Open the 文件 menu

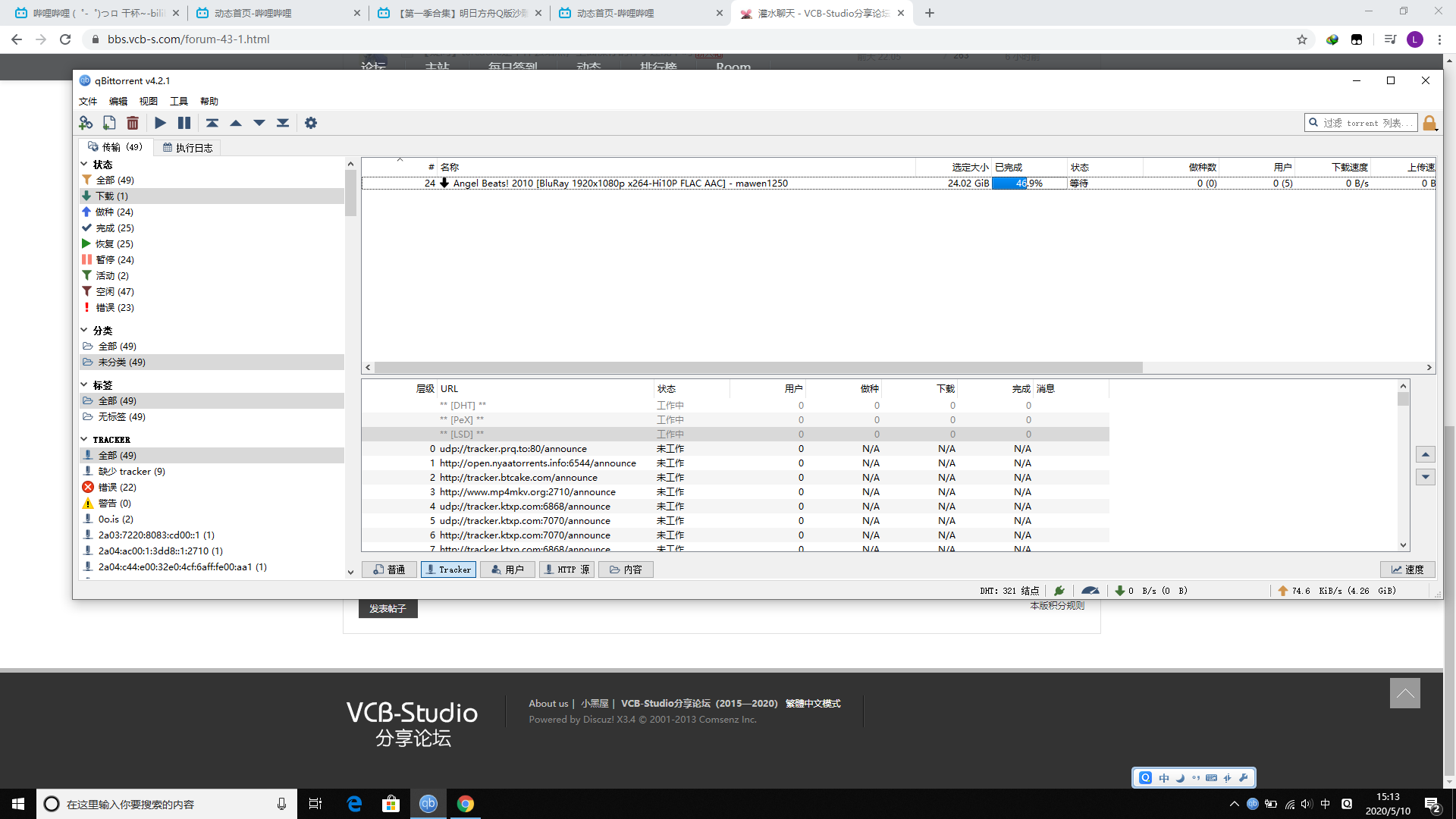(x=88, y=101)
